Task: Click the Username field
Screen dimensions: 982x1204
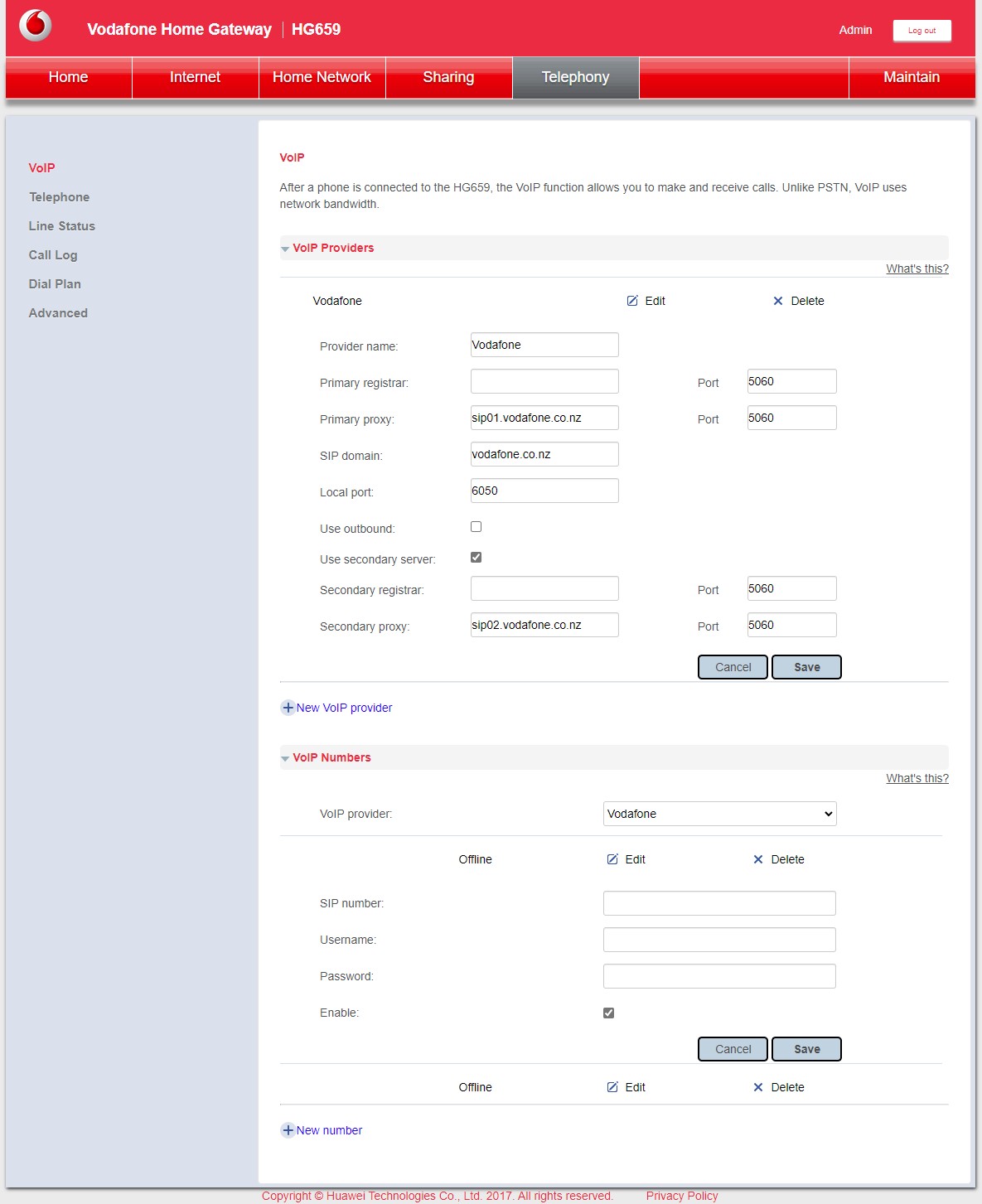Action: (x=719, y=940)
